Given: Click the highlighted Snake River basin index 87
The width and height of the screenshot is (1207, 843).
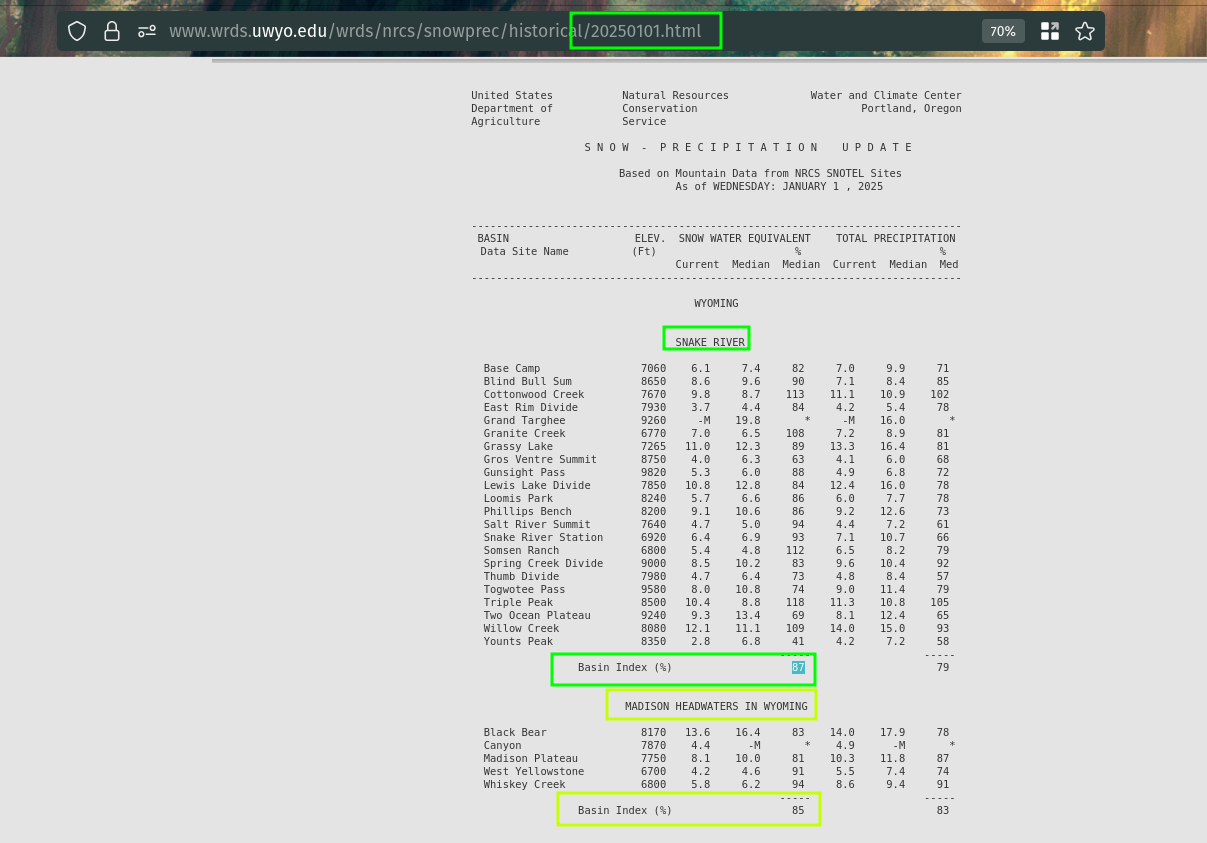Looking at the screenshot, I should 798,667.
